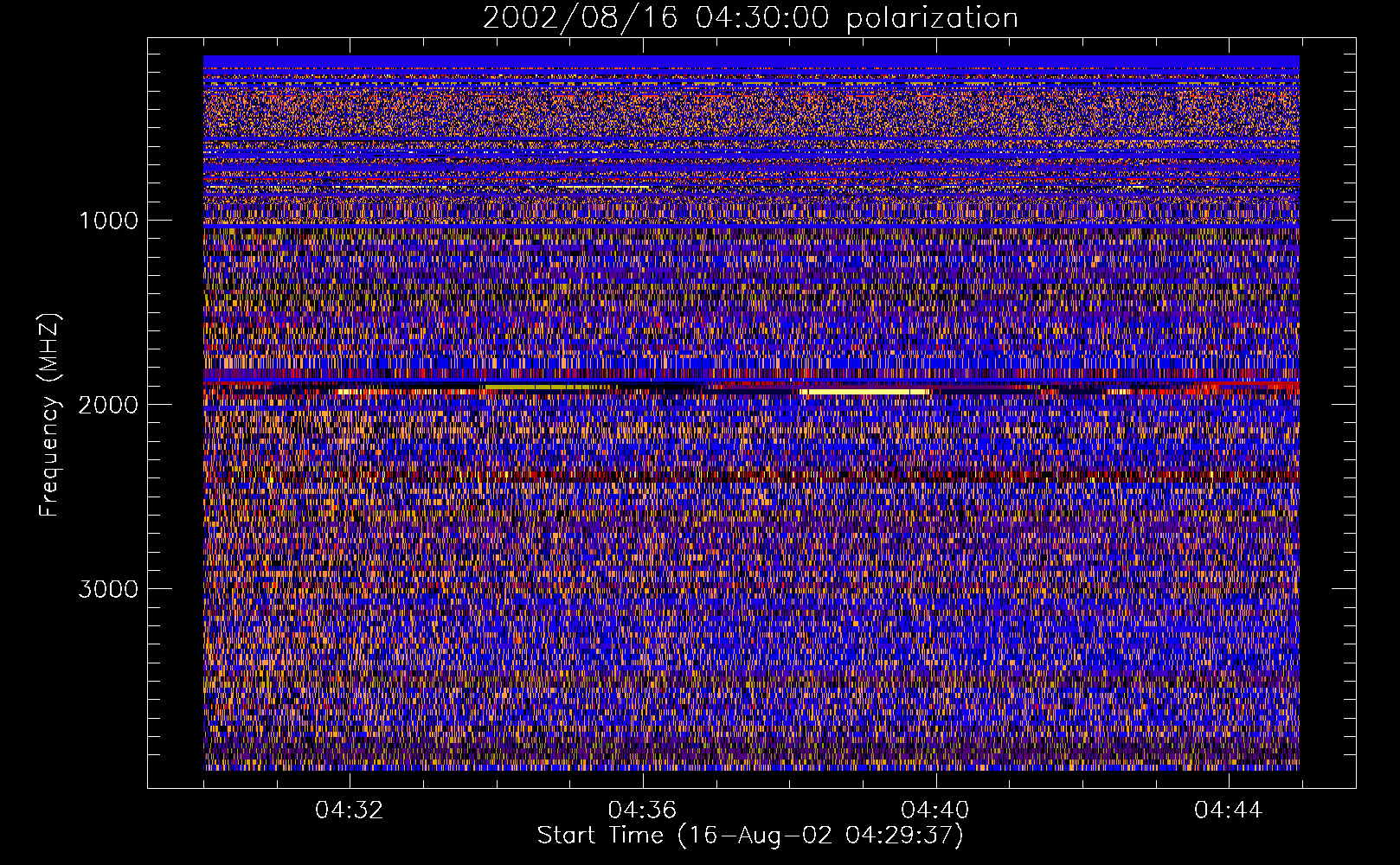Click the 'Start Time (16-Aug-02 04:29:37)' axis label
This screenshot has height=865, width=1400.
click(750, 836)
